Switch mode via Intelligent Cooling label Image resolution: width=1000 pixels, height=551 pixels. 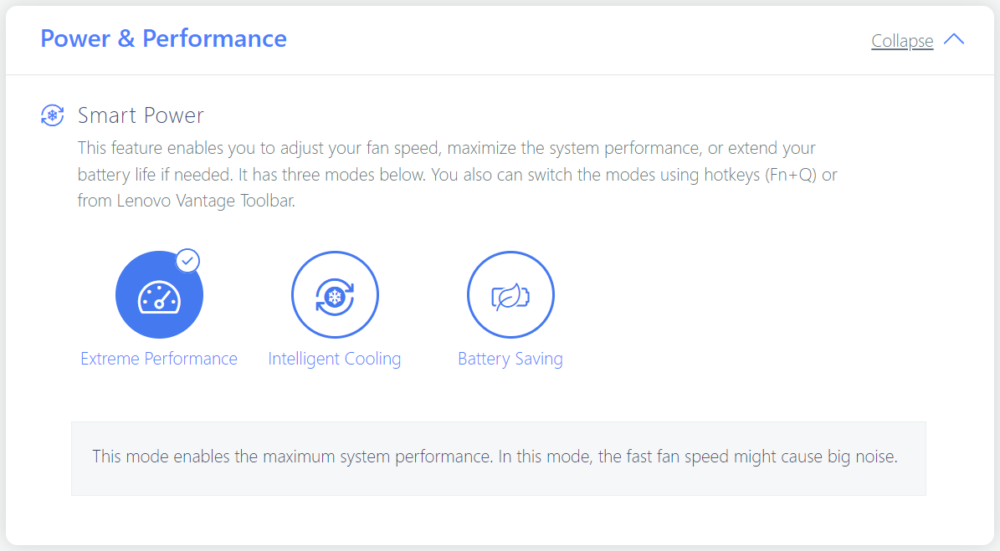point(334,359)
